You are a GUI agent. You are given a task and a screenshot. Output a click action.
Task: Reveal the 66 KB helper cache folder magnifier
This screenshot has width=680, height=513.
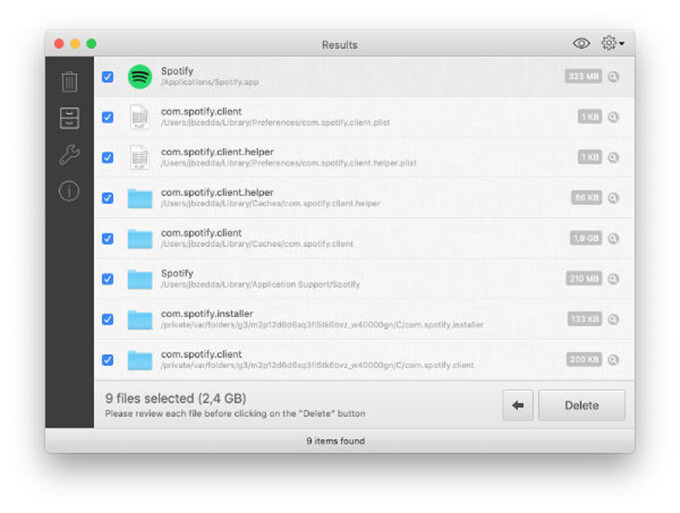pos(613,198)
